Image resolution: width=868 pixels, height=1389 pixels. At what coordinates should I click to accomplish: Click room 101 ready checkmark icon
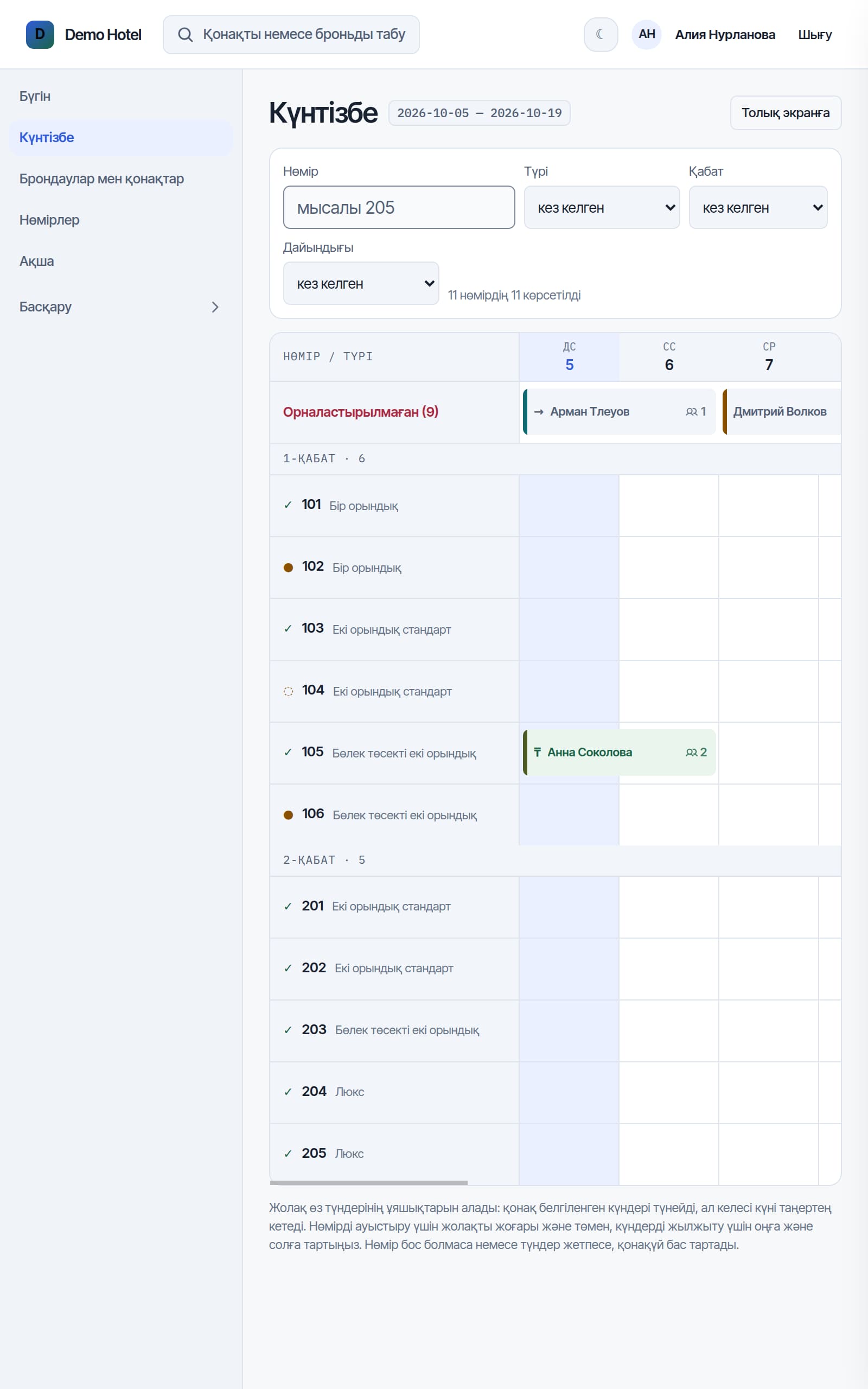pos(288,505)
